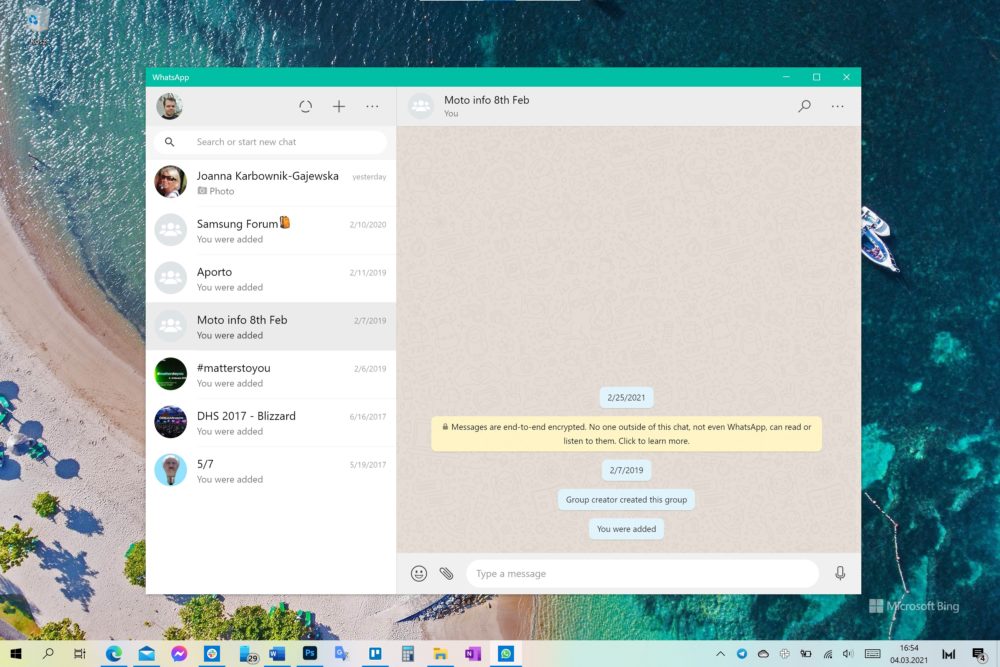
Task: Open the emoji picker
Action: (418, 573)
